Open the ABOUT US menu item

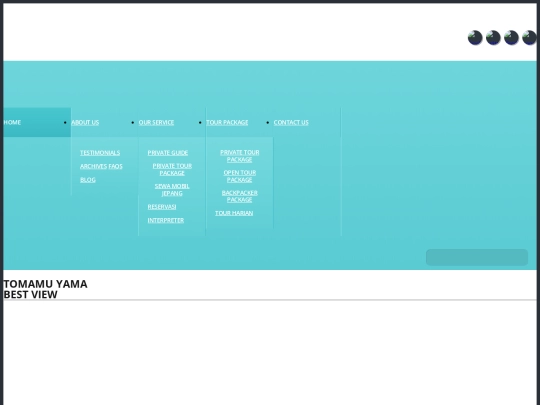(85, 122)
